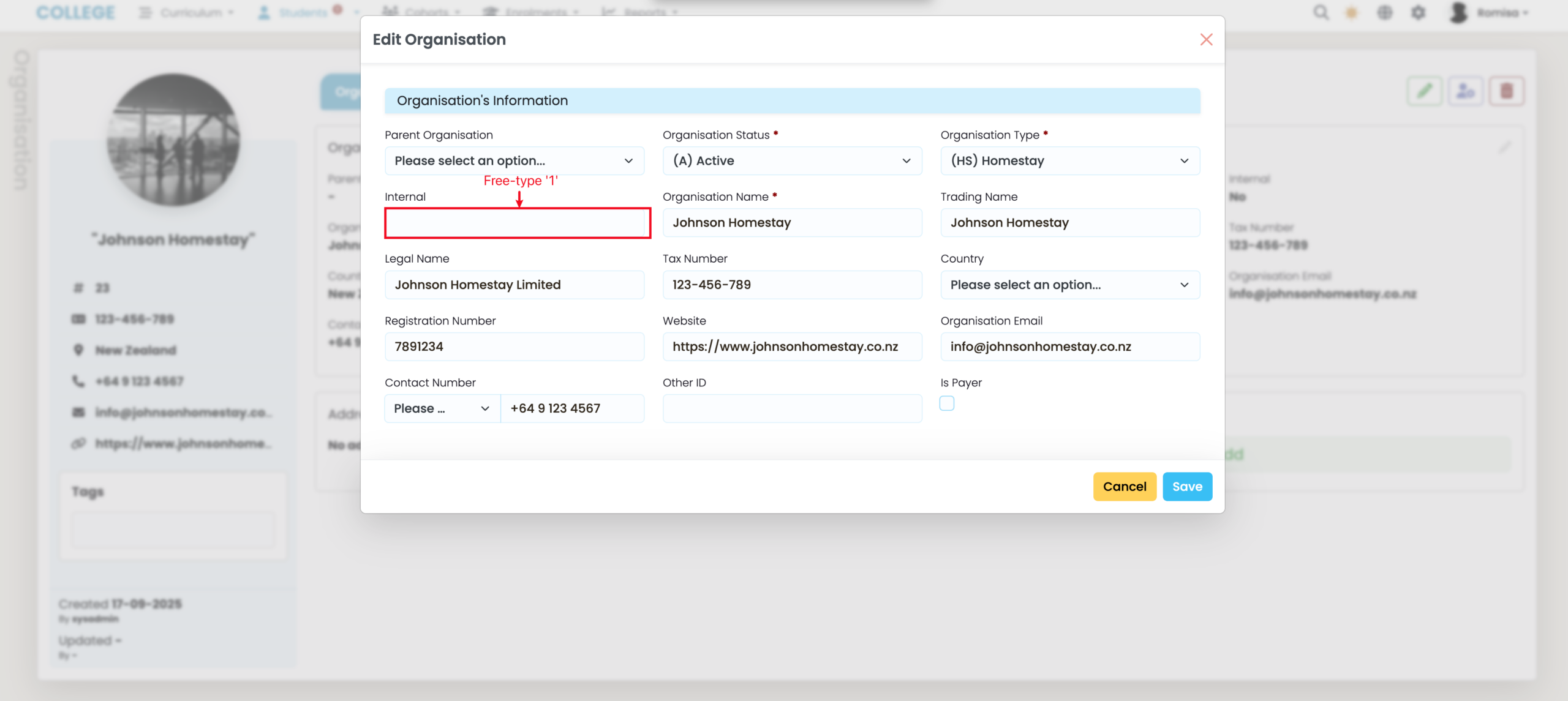Click the purple user assign icon
This screenshot has height=701, width=1568.
[x=1466, y=92]
